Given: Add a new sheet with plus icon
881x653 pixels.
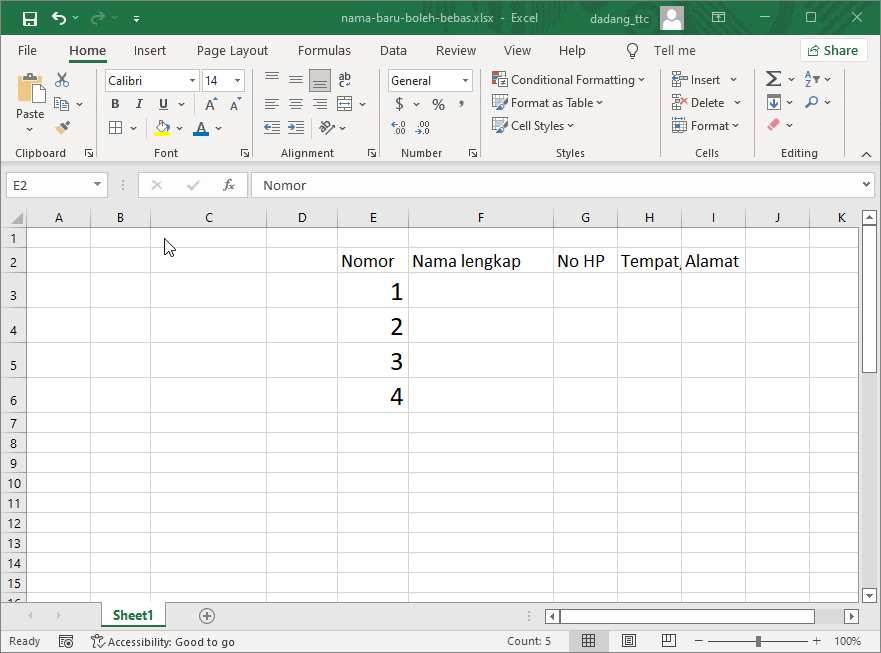Looking at the screenshot, I should (x=207, y=616).
